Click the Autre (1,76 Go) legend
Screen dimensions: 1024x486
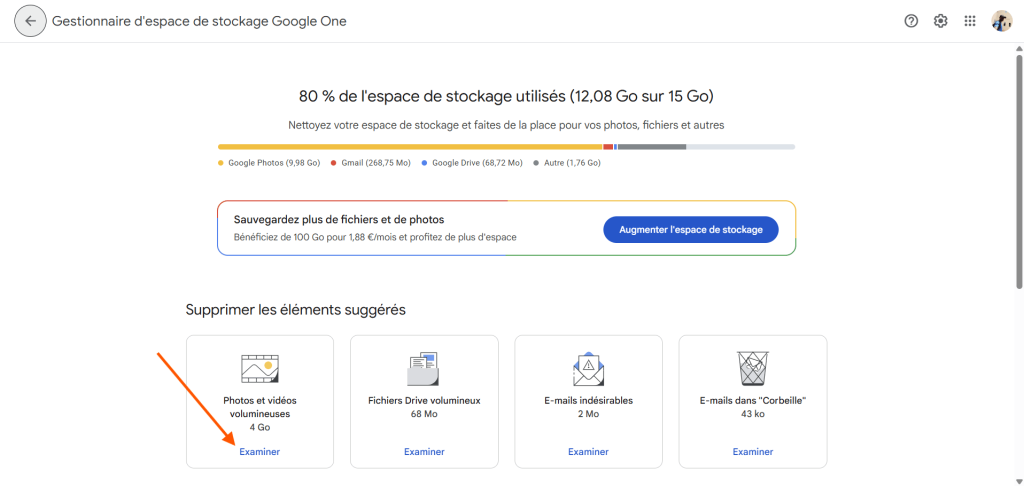pyautogui.click(x=567, y=163)
